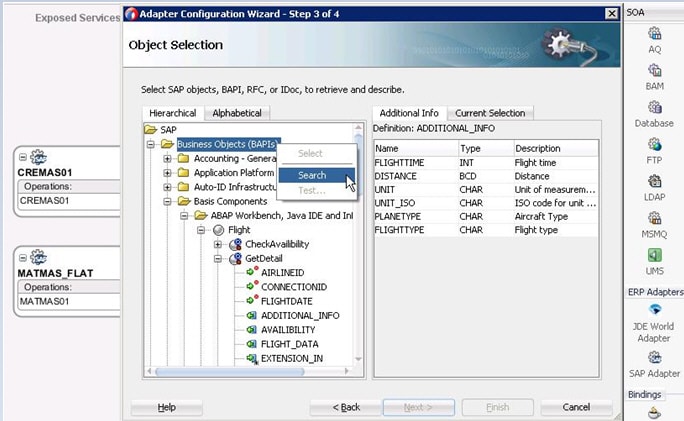The width and height of the screenshot is (684, 421).
Task: Expand the Auto-ID Infrastructure node
Action: (x=167, y=187)
